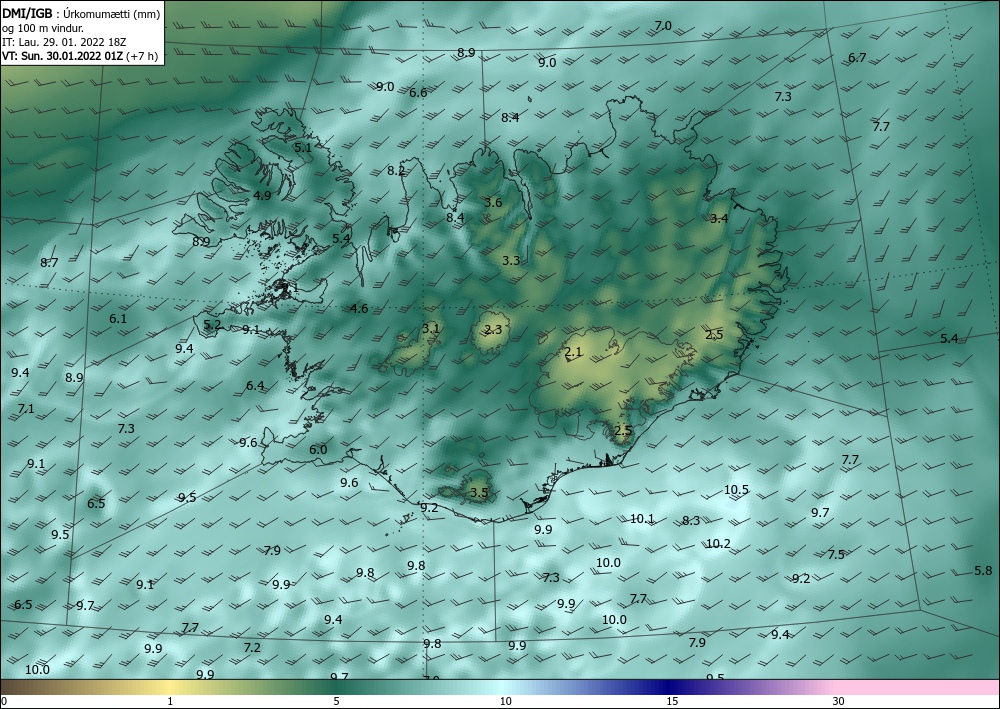Pick the map value "3.3"
This screenshot has width=1000, height=709.
[511, 261]
